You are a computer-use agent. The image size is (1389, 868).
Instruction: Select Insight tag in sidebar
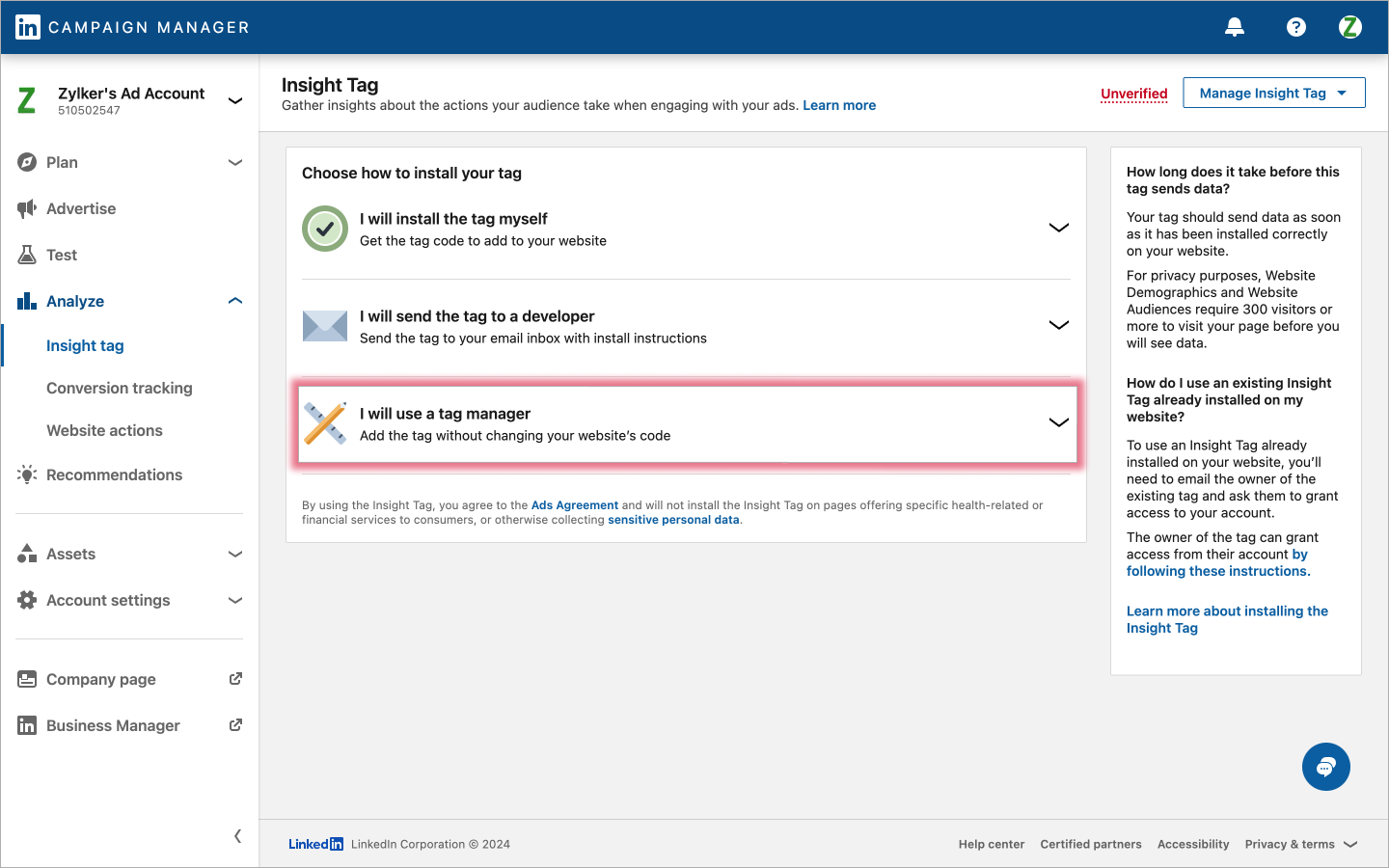pos(85,345)
